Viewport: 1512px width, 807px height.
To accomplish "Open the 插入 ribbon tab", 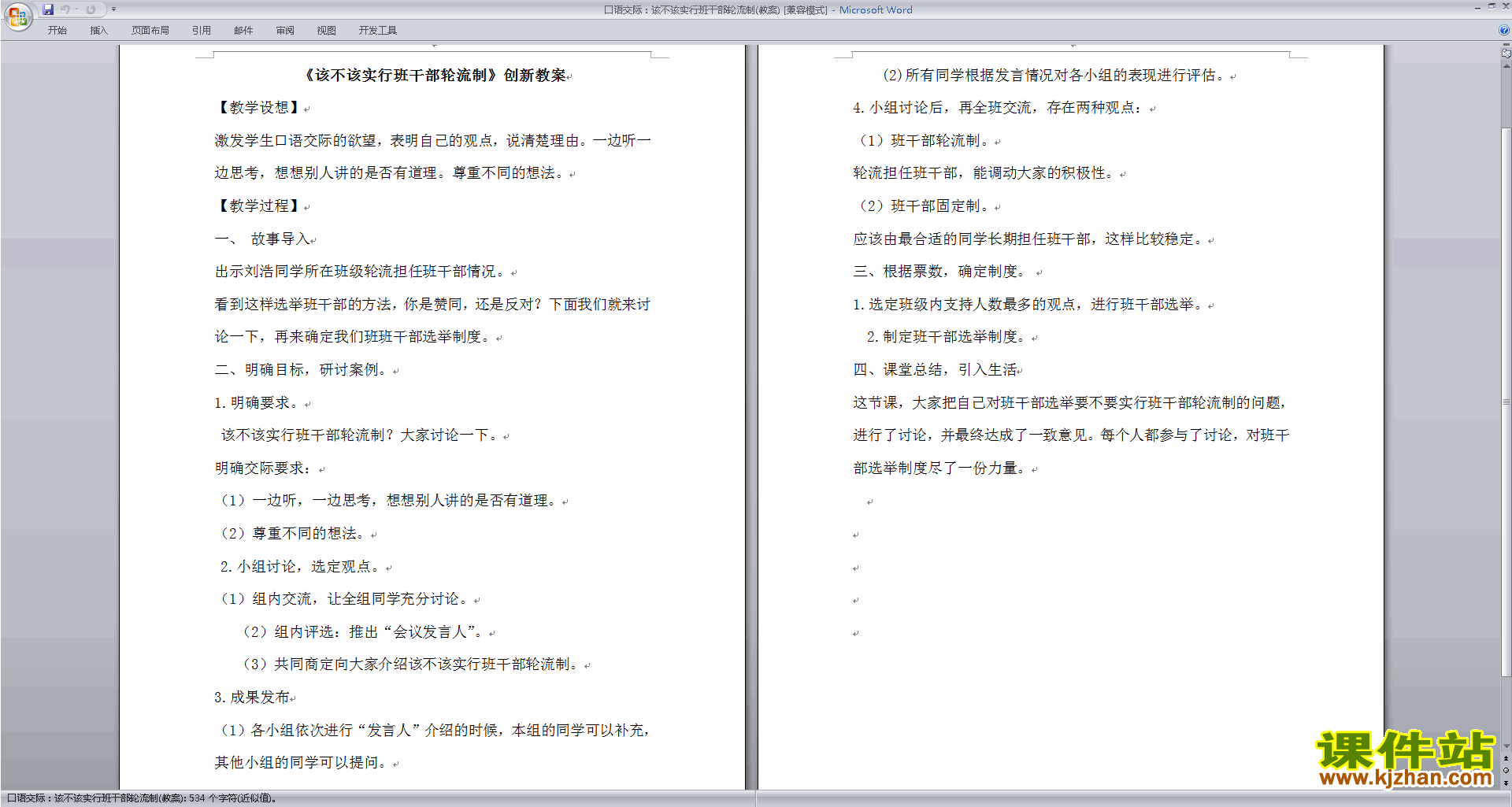I will [98, 31].
